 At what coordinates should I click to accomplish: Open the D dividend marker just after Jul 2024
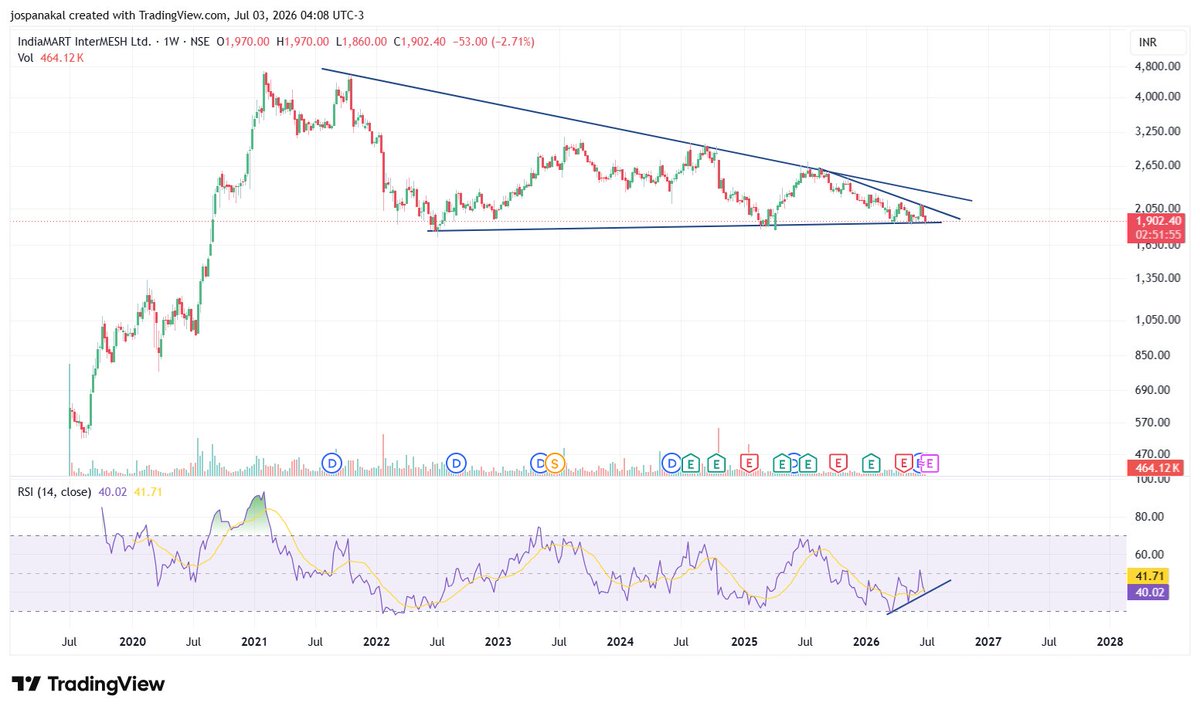(672, 462)
